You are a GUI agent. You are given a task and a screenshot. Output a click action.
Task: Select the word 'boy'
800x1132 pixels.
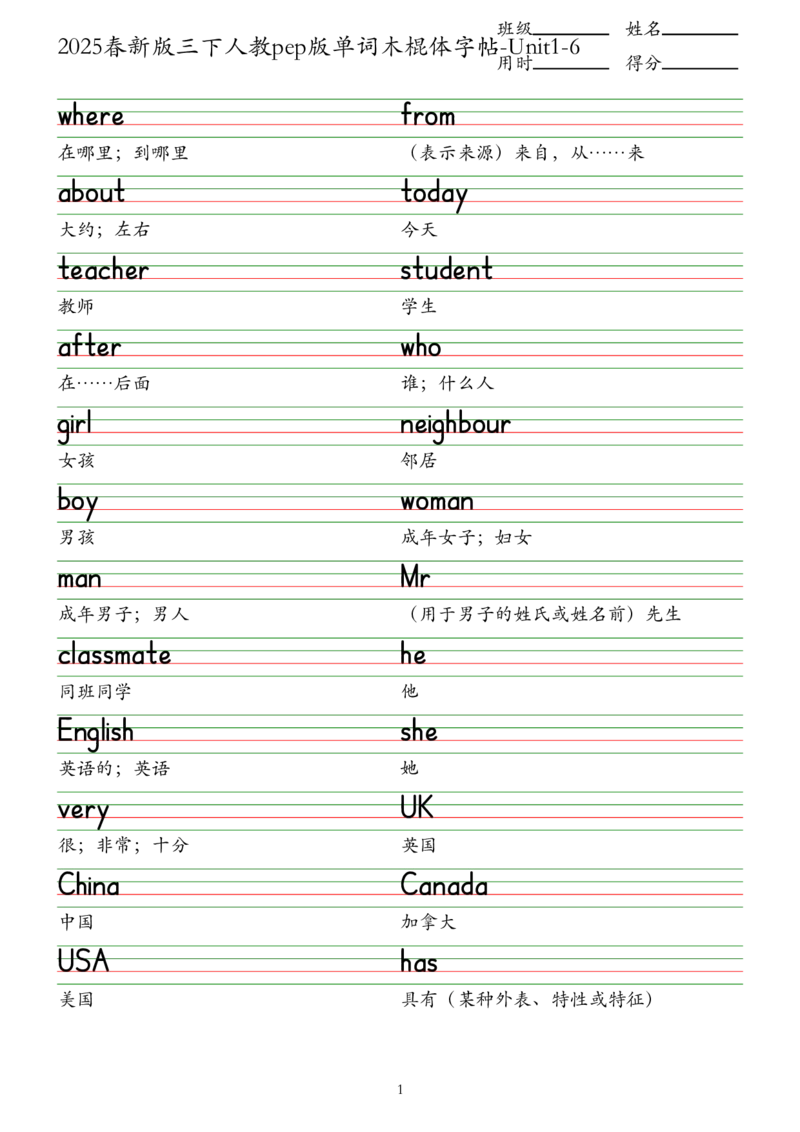(x=78, y=502)
